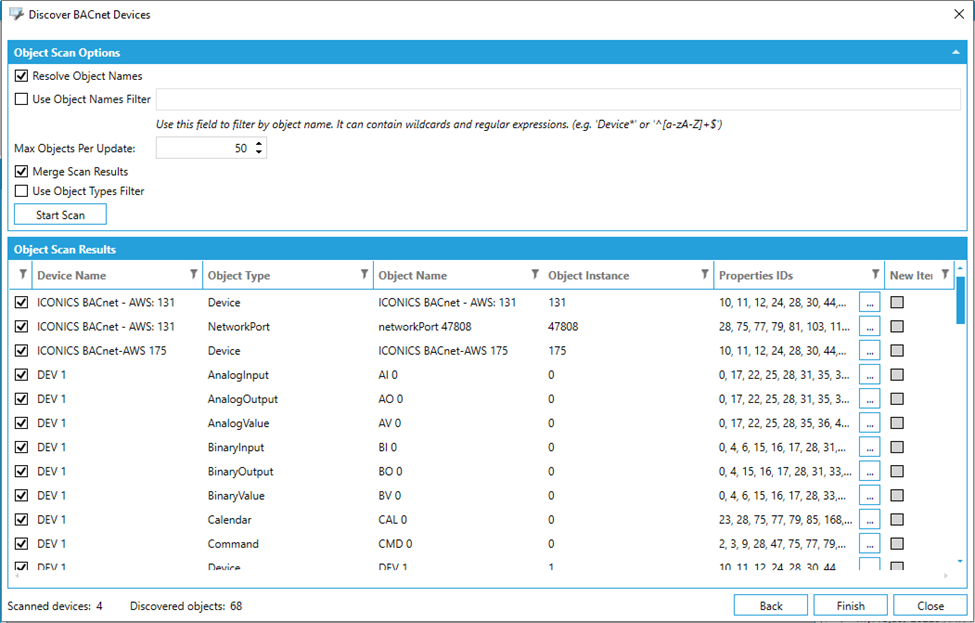Click the select-all filter icon in header
Screen dimensions: 975x623
22,274
